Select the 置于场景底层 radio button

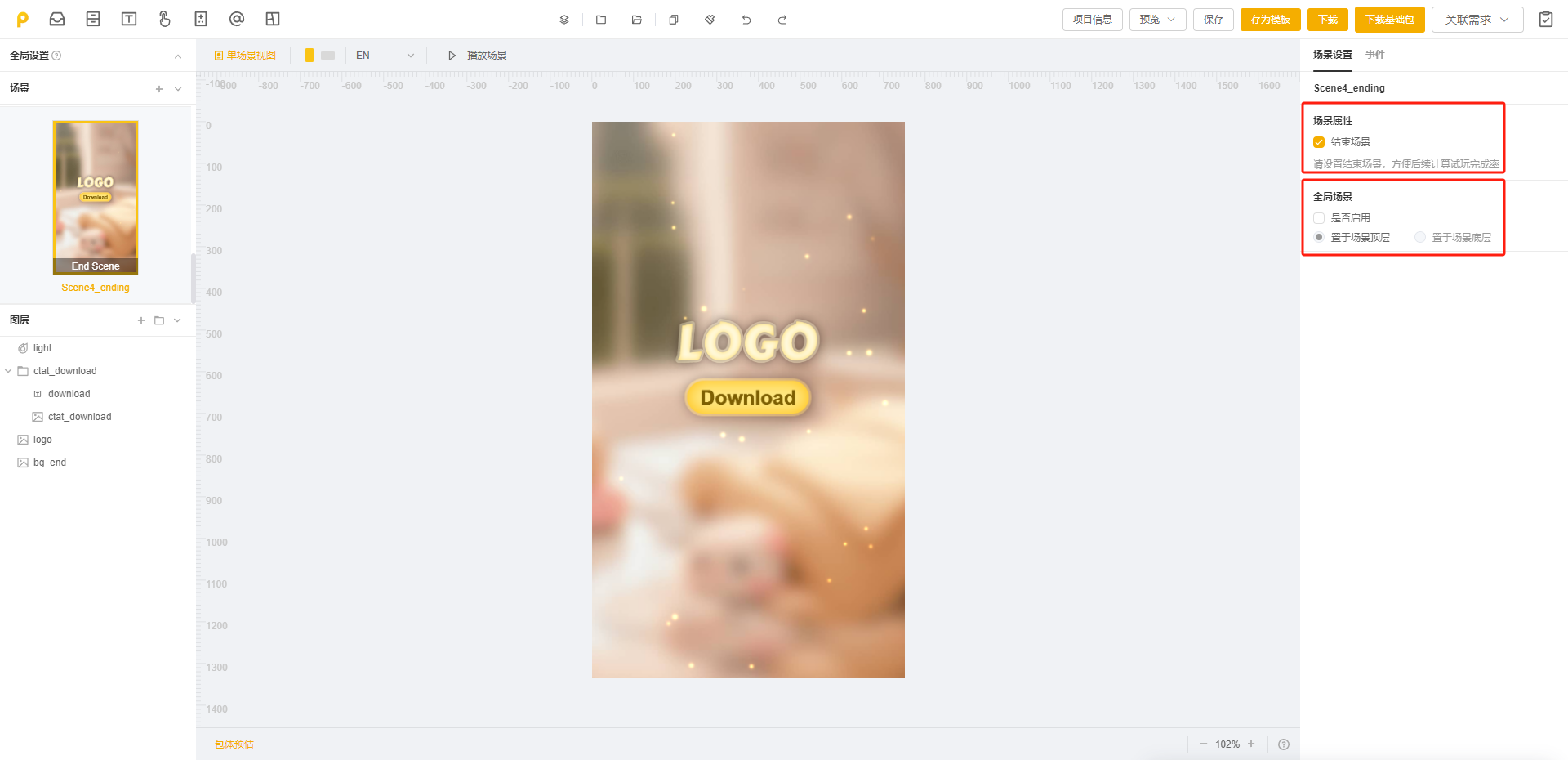pyautogui.click(x=1420, y=237)
